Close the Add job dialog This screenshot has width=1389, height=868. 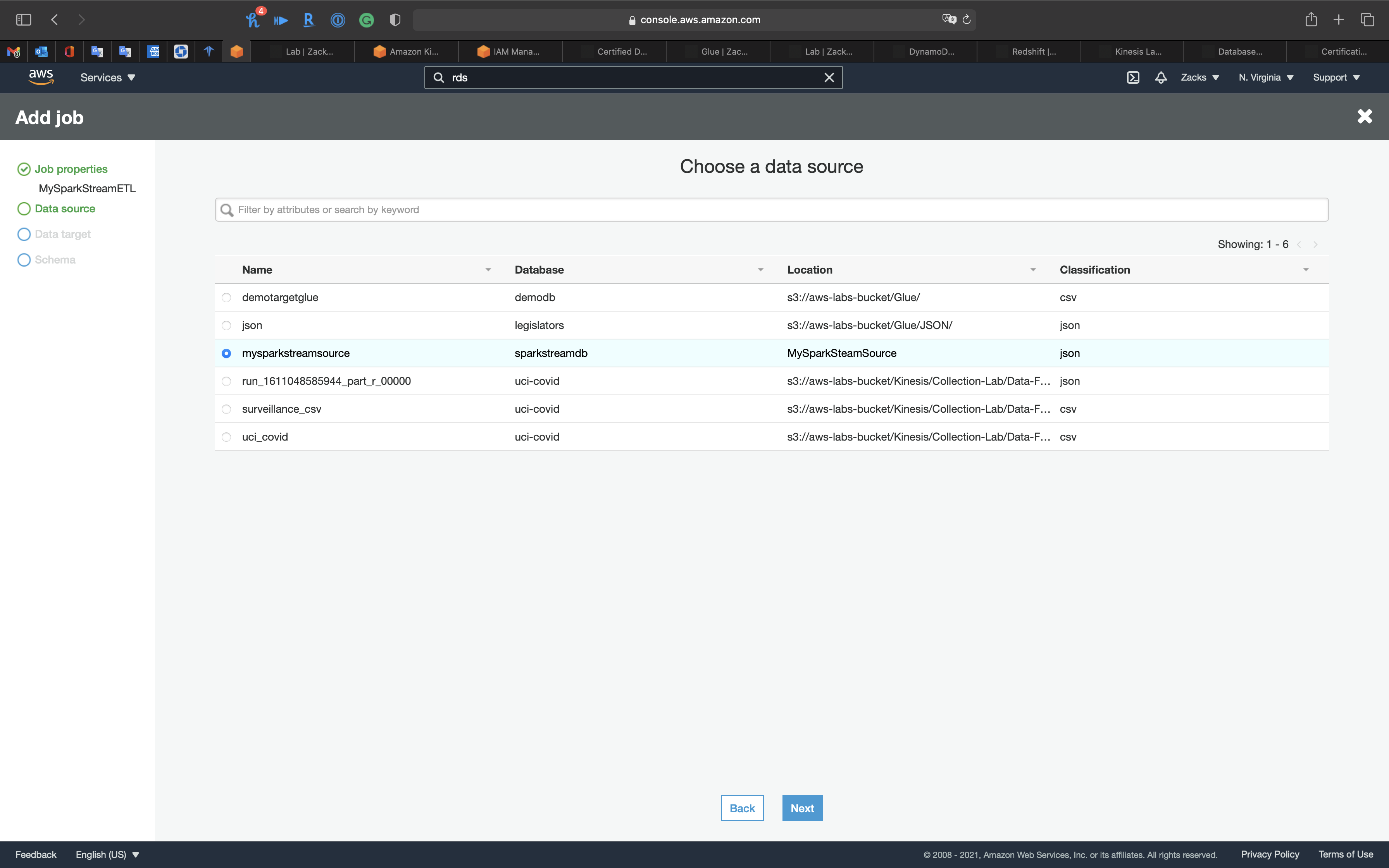coord(1364,117)
